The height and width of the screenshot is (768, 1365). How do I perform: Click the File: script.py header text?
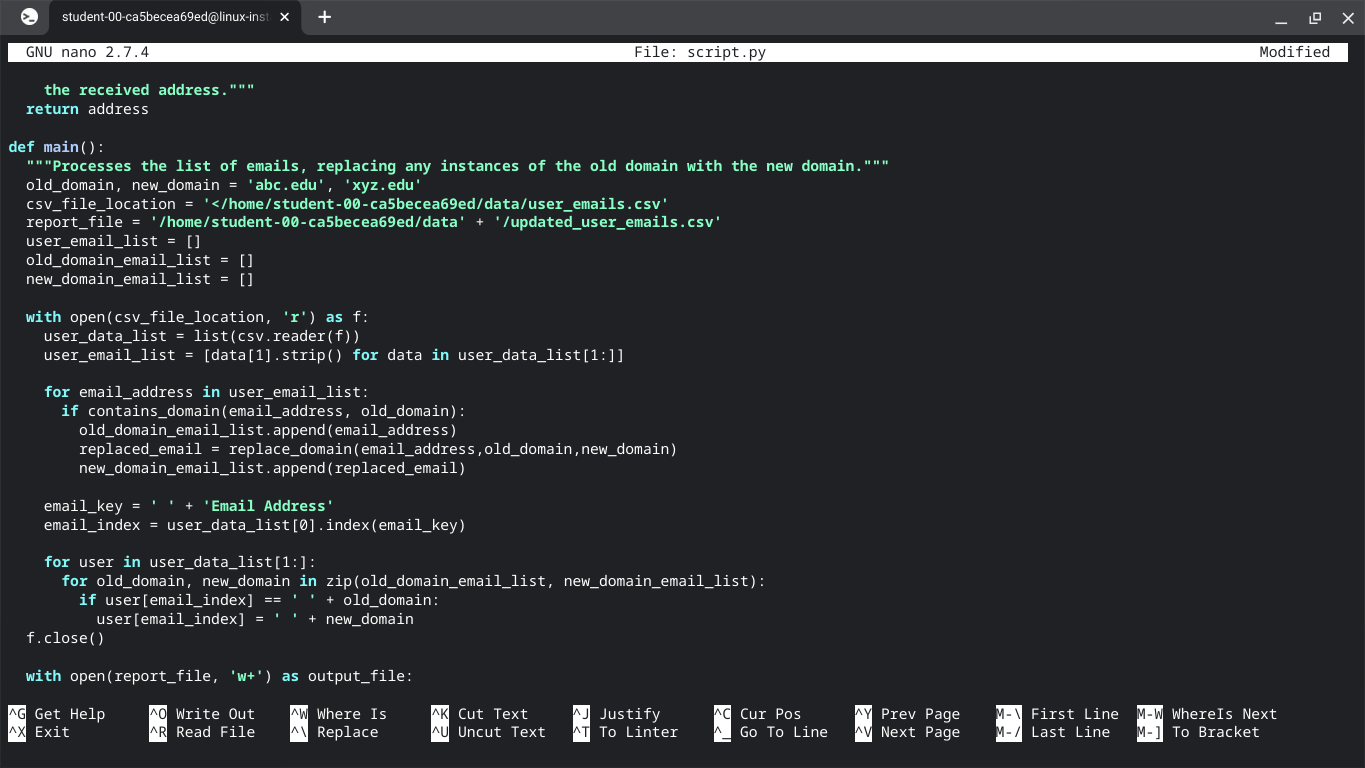pos(700,52)
